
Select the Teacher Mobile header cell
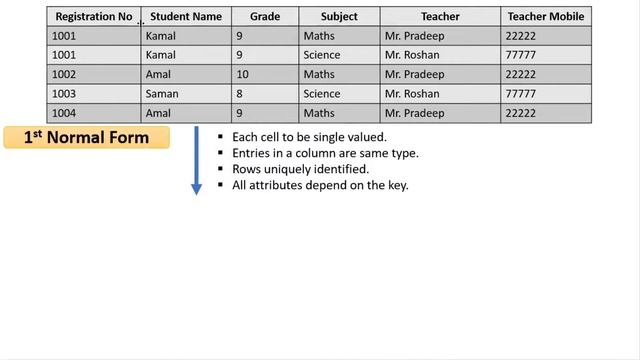pos(546,16)
